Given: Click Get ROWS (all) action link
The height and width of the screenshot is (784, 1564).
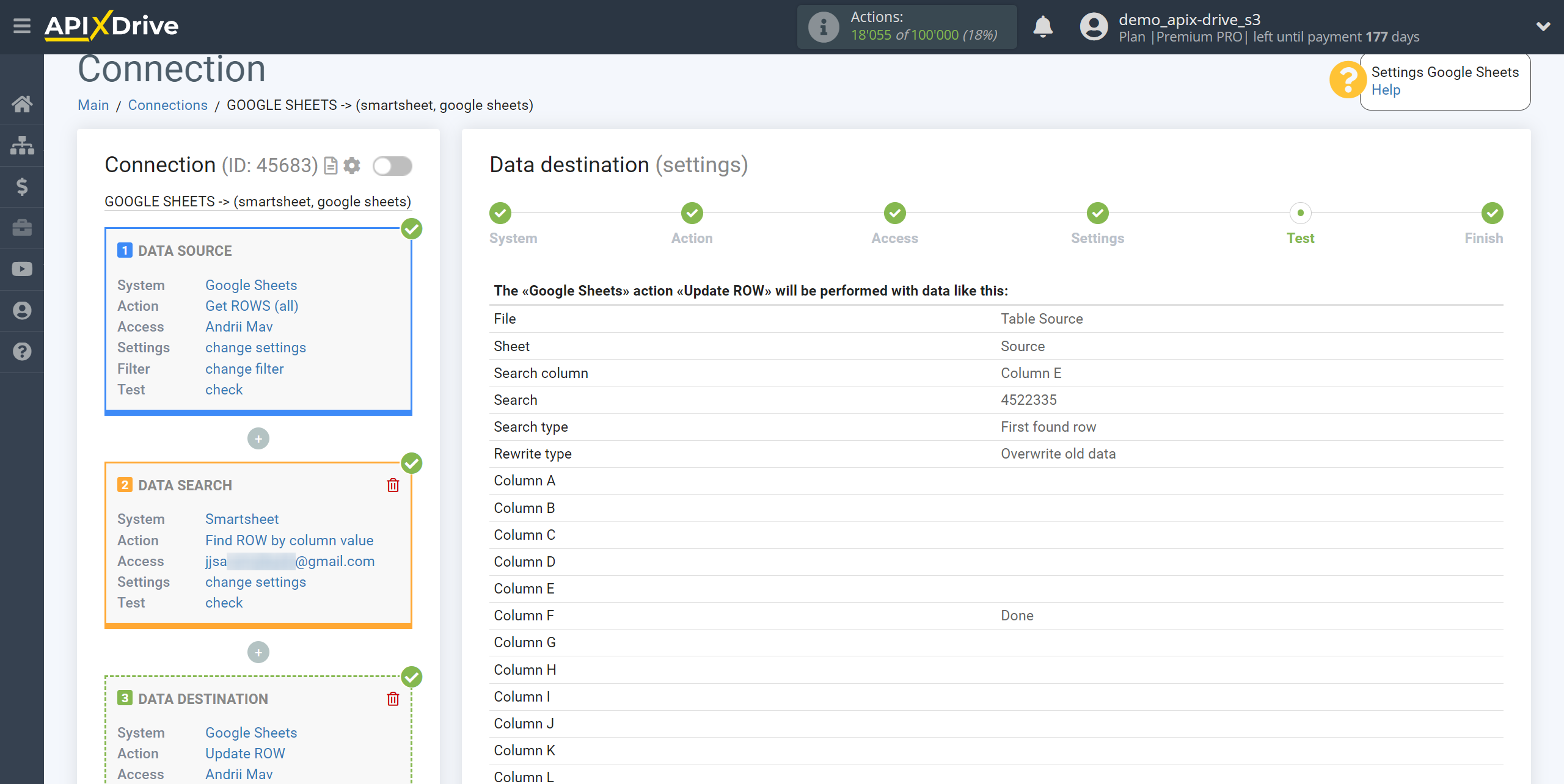Looking at the screenshot, I should point(252,306).
